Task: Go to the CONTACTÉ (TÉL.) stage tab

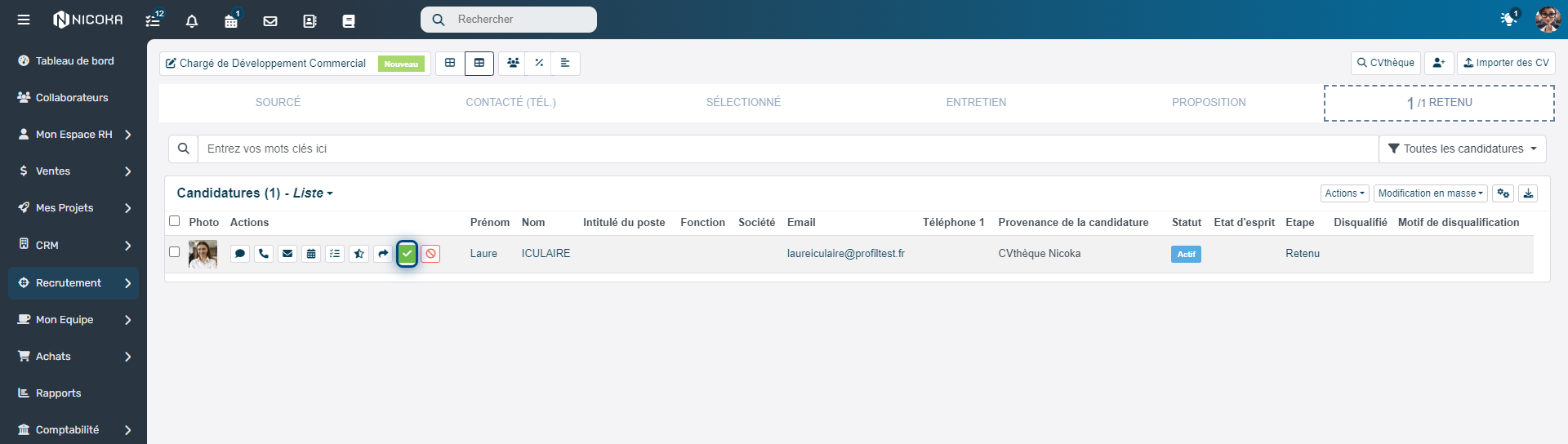Action: coord(510,103)
